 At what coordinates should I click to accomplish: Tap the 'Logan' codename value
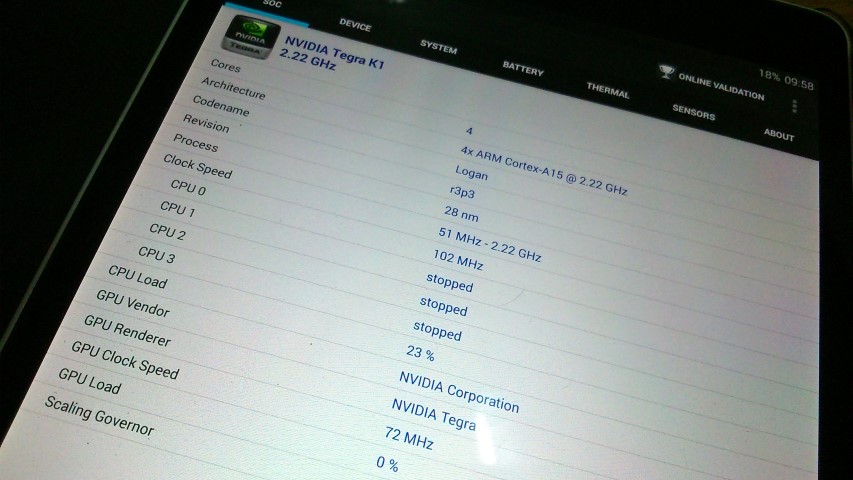(472, 173)
